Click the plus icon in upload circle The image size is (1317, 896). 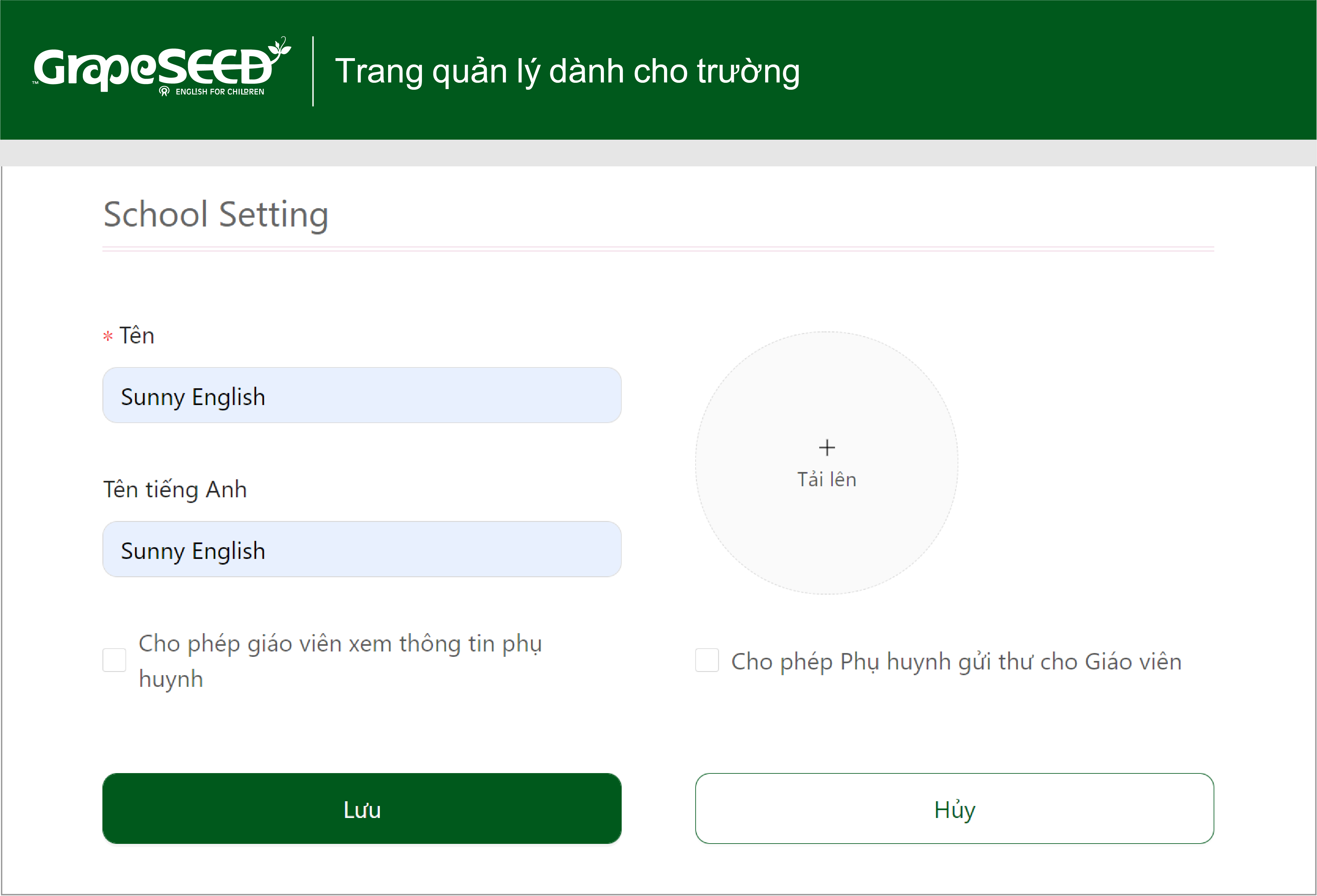(x=827, y=448)
